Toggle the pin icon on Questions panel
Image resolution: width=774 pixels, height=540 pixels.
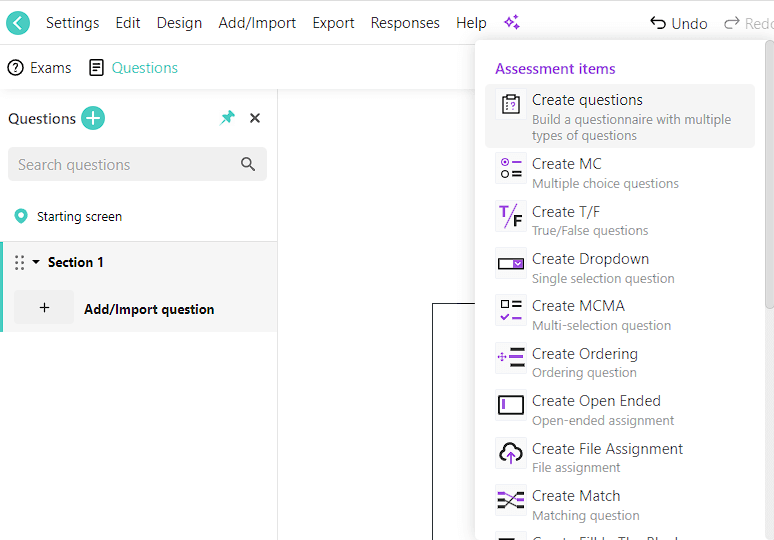[x=227, y=118]
